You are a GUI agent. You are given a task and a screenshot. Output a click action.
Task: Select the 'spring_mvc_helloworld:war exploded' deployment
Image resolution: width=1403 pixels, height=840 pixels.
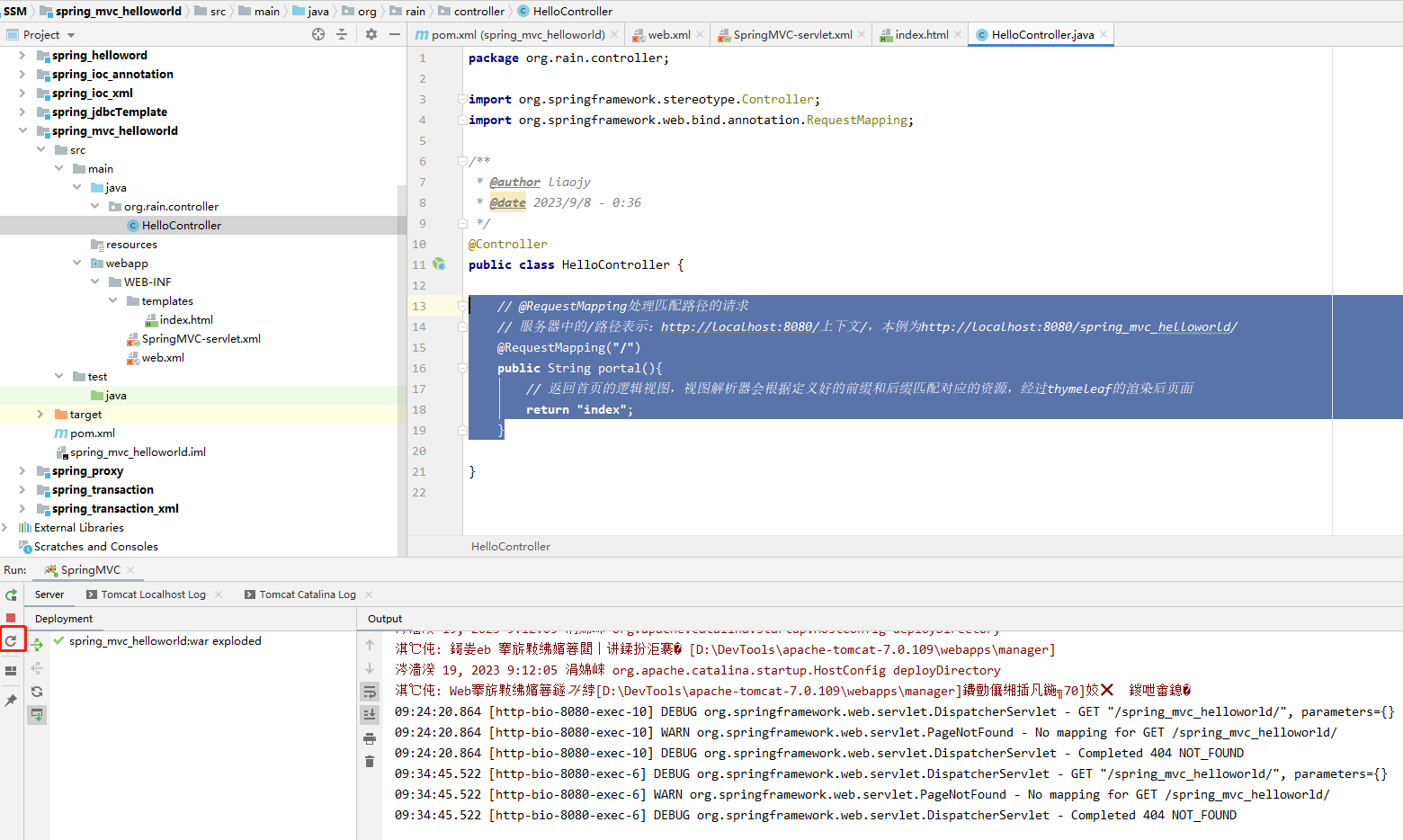[x=165, y=641]
